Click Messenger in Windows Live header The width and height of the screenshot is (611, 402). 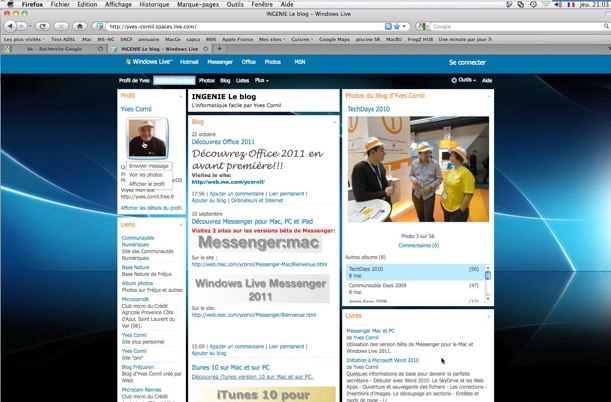[x=220, y=62]
